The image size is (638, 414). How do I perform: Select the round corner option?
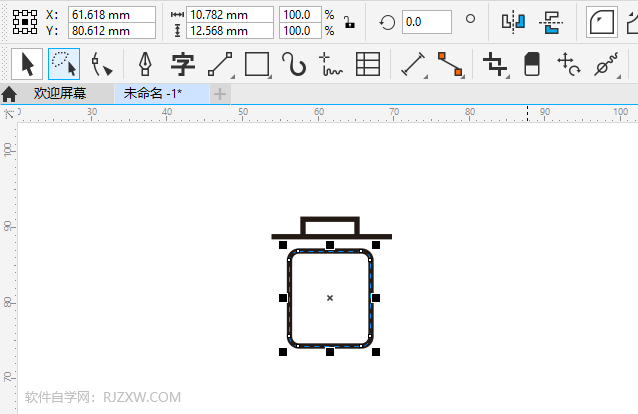601,22
